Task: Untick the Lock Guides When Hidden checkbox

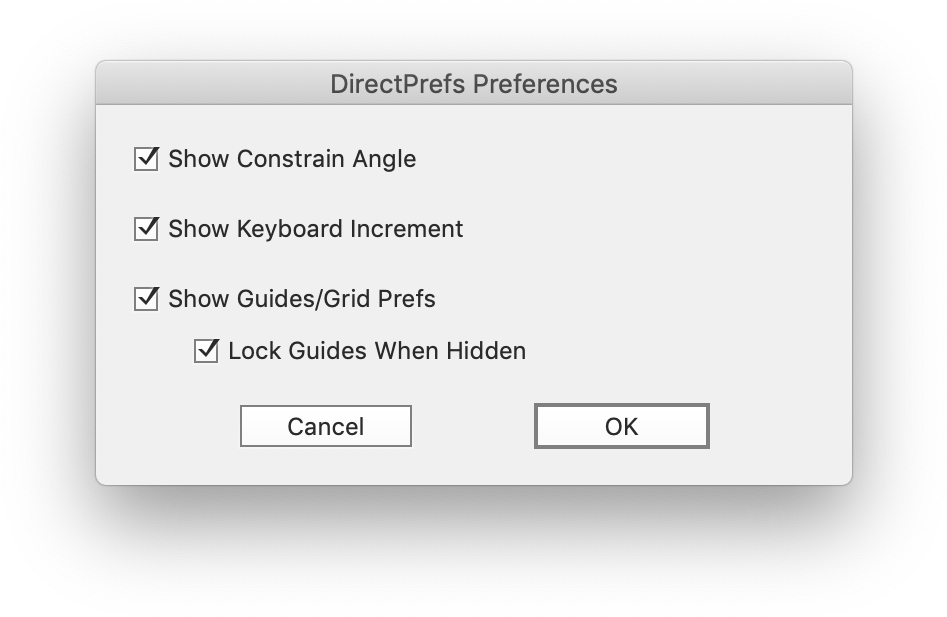Action: [206, 351]
